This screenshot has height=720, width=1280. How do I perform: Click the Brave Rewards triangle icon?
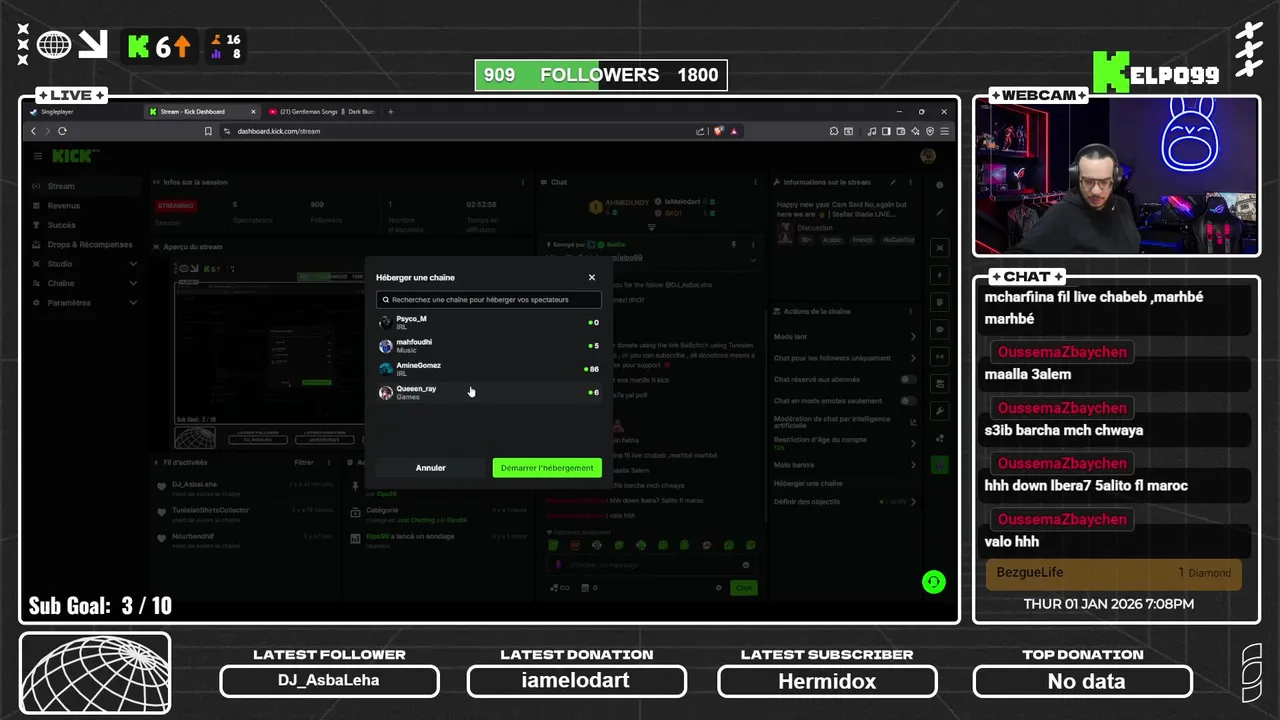(734, 131)
